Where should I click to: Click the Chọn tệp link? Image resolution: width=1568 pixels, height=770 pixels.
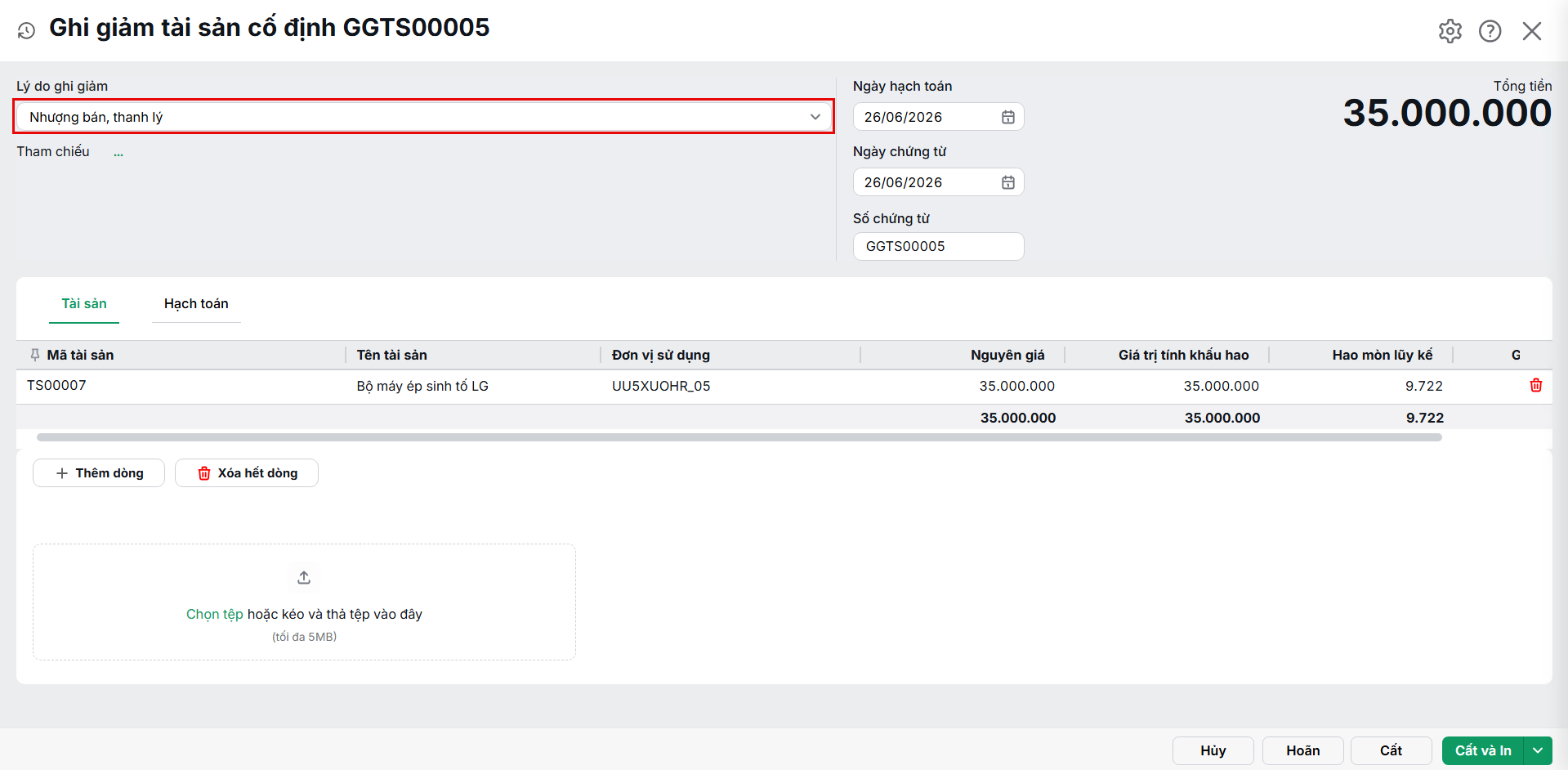click(x=215, y=614)
